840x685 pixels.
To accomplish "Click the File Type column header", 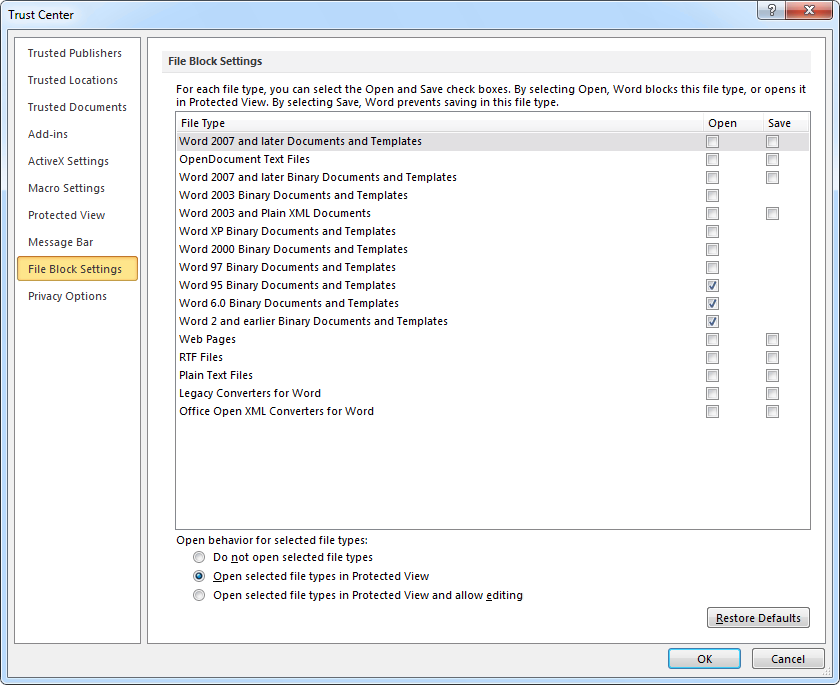I will (x=439, y=123).
